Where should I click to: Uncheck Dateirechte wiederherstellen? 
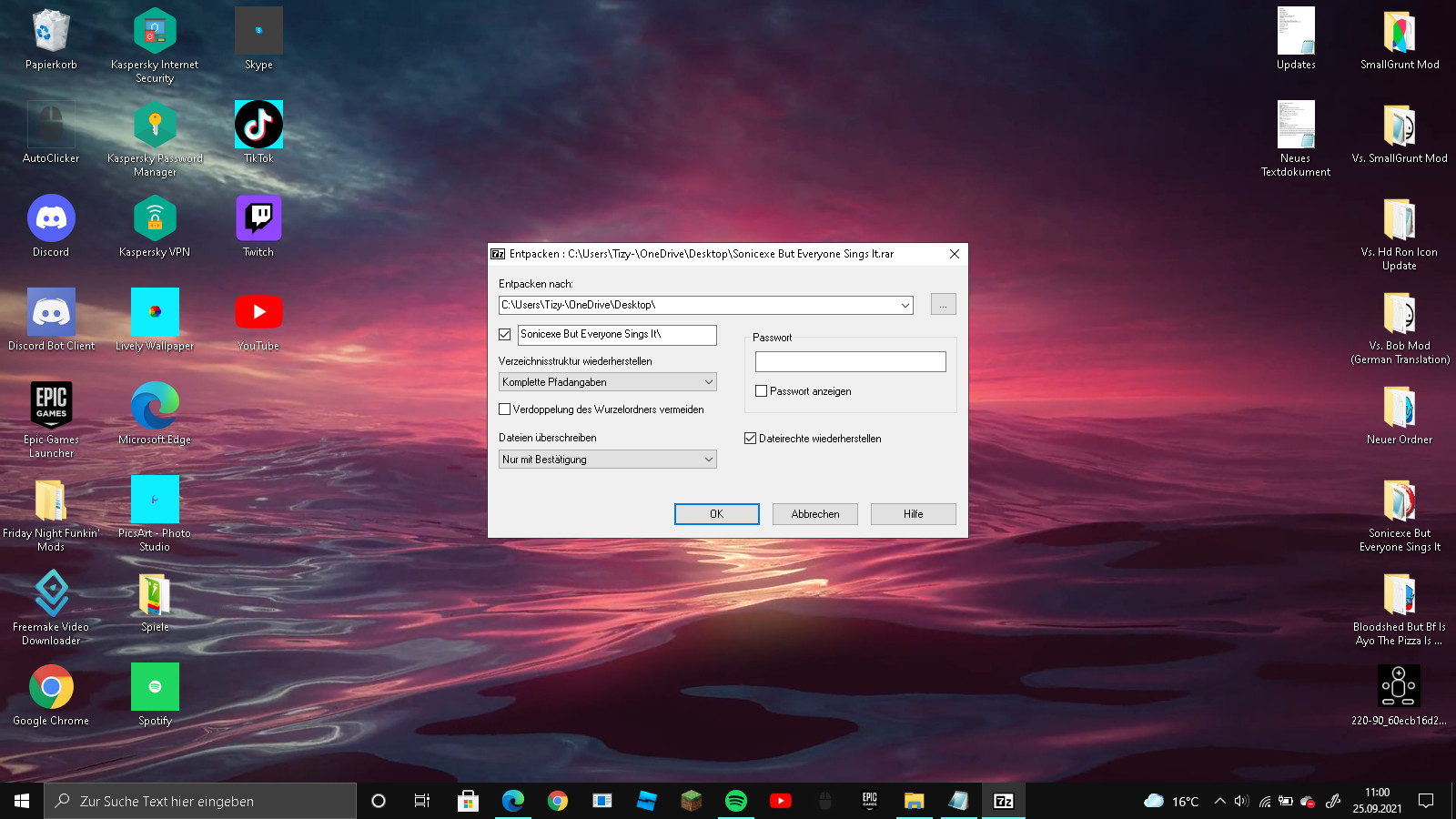[x=750, y=438]
